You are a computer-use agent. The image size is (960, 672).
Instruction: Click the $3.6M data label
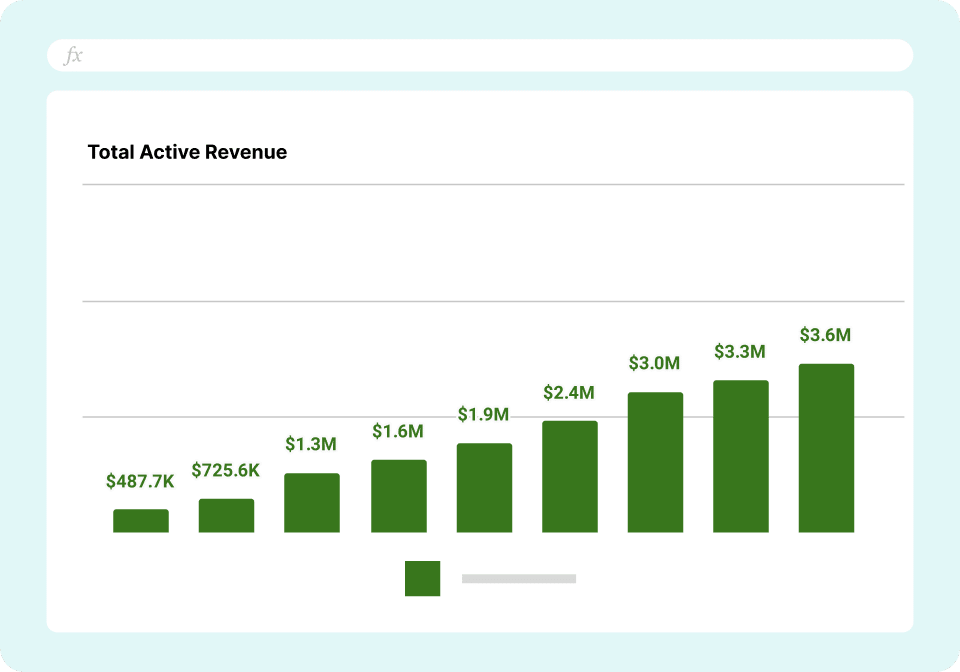(825, 336)
